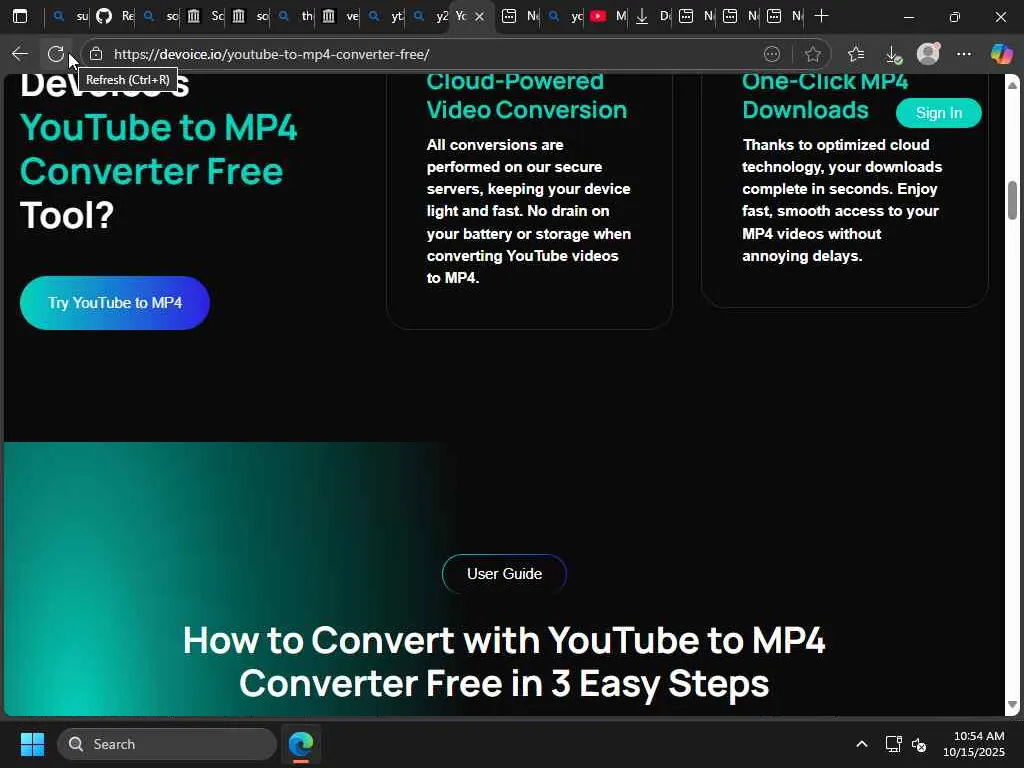
Task: Switch to the 'yt' search tab
Action: (x=385, y=16)
